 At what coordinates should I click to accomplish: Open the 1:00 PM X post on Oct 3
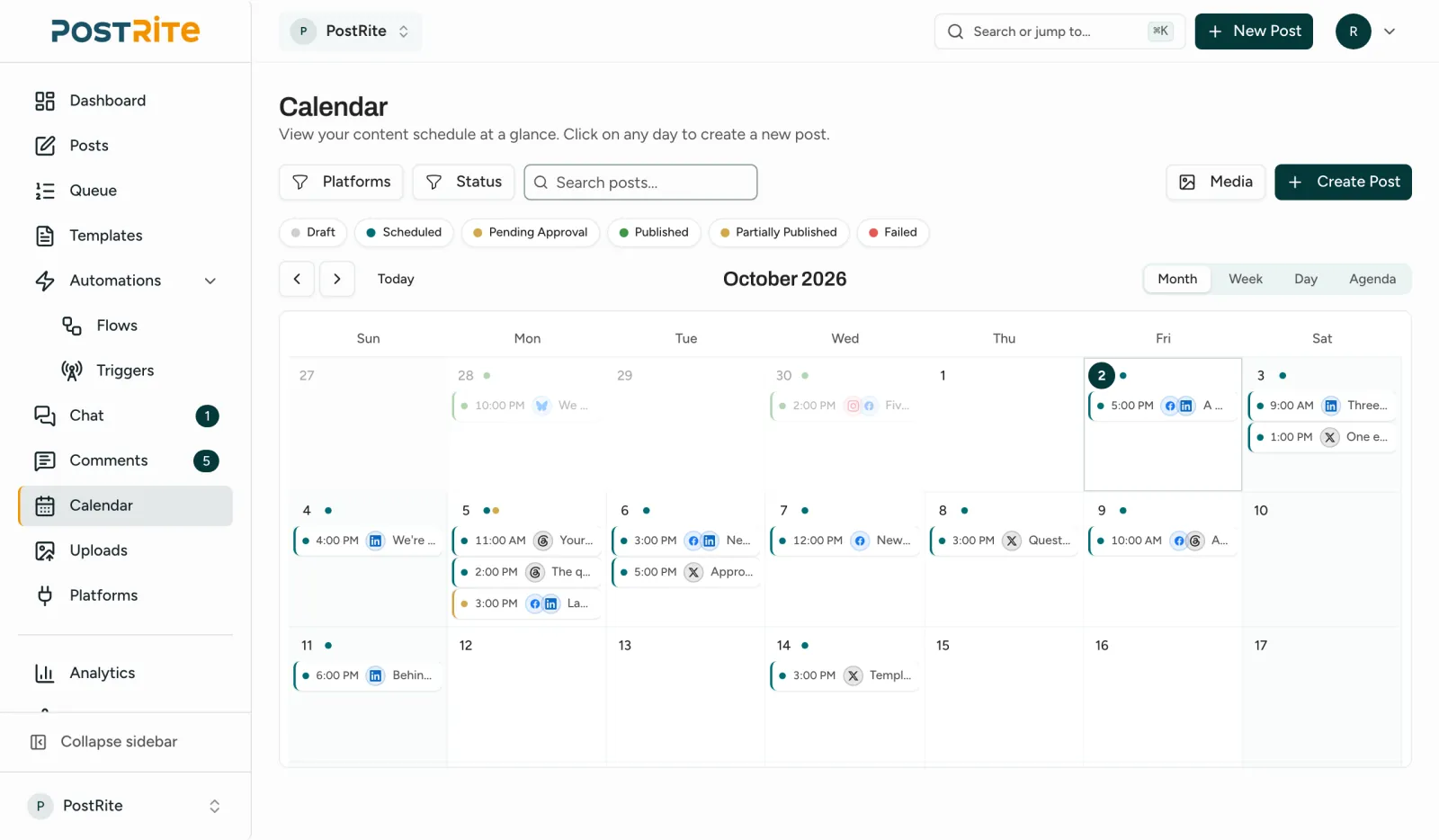click(1322, 437)
